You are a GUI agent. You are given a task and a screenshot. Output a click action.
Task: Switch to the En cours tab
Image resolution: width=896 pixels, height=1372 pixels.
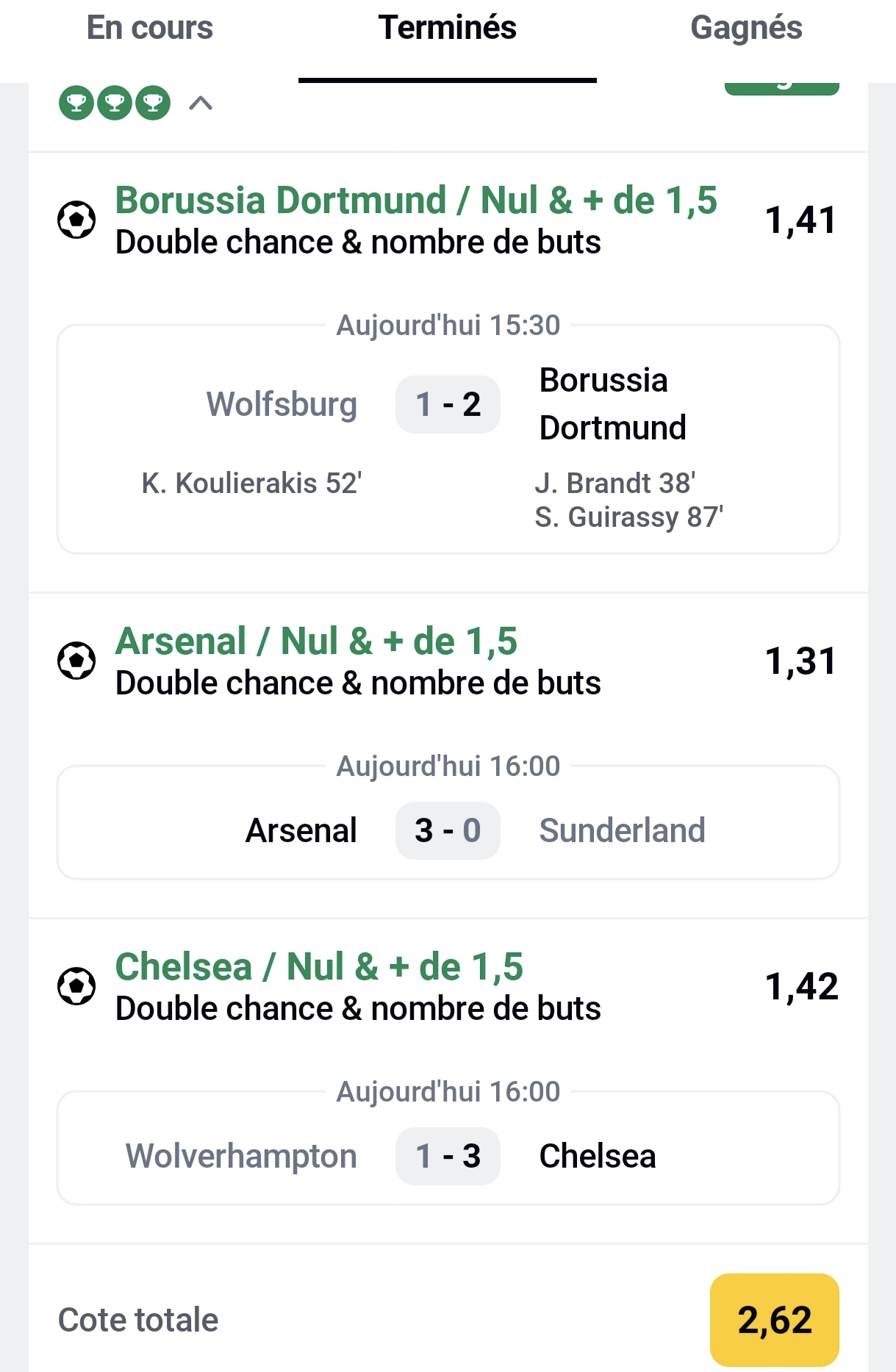click(x=150, y=29)
